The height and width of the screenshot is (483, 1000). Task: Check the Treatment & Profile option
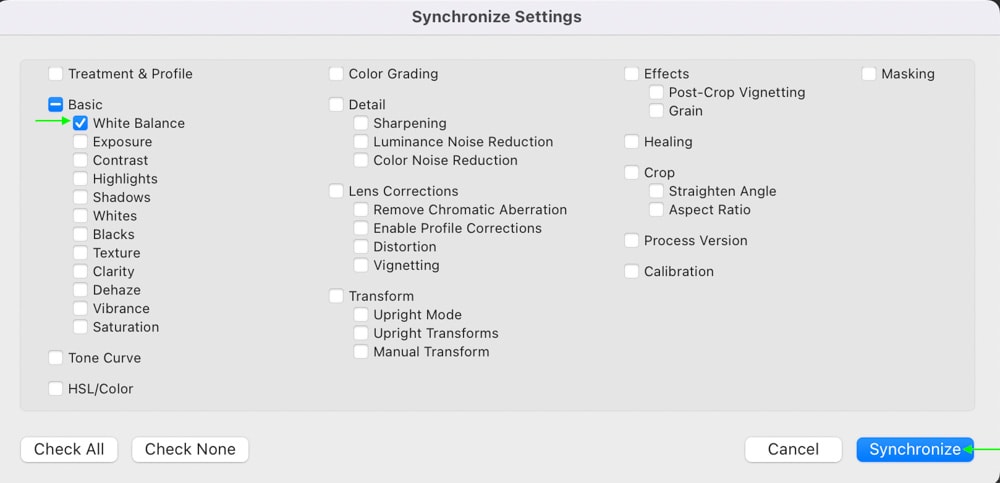56,74
